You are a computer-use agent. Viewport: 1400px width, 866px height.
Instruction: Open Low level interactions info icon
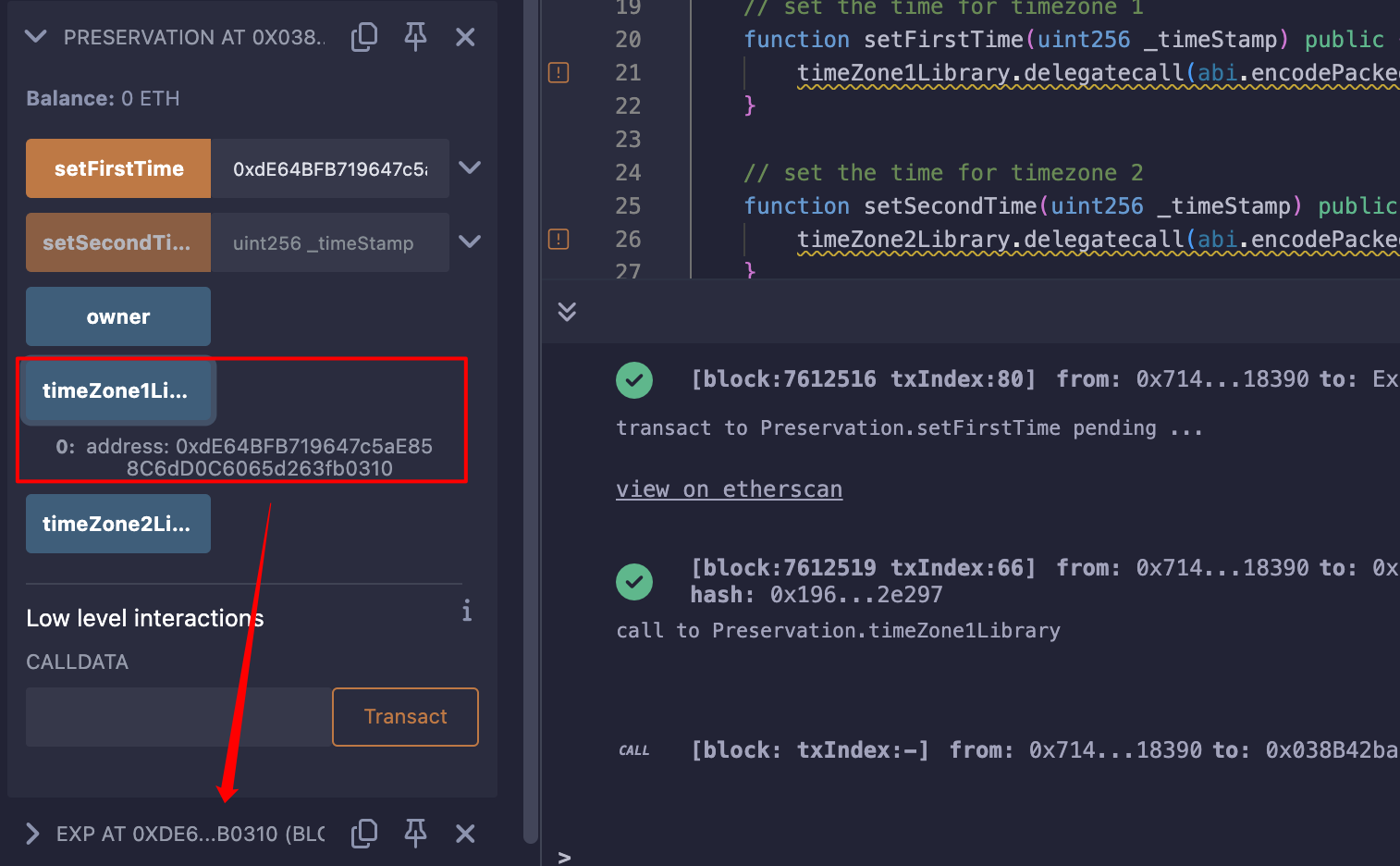[467, 611]
